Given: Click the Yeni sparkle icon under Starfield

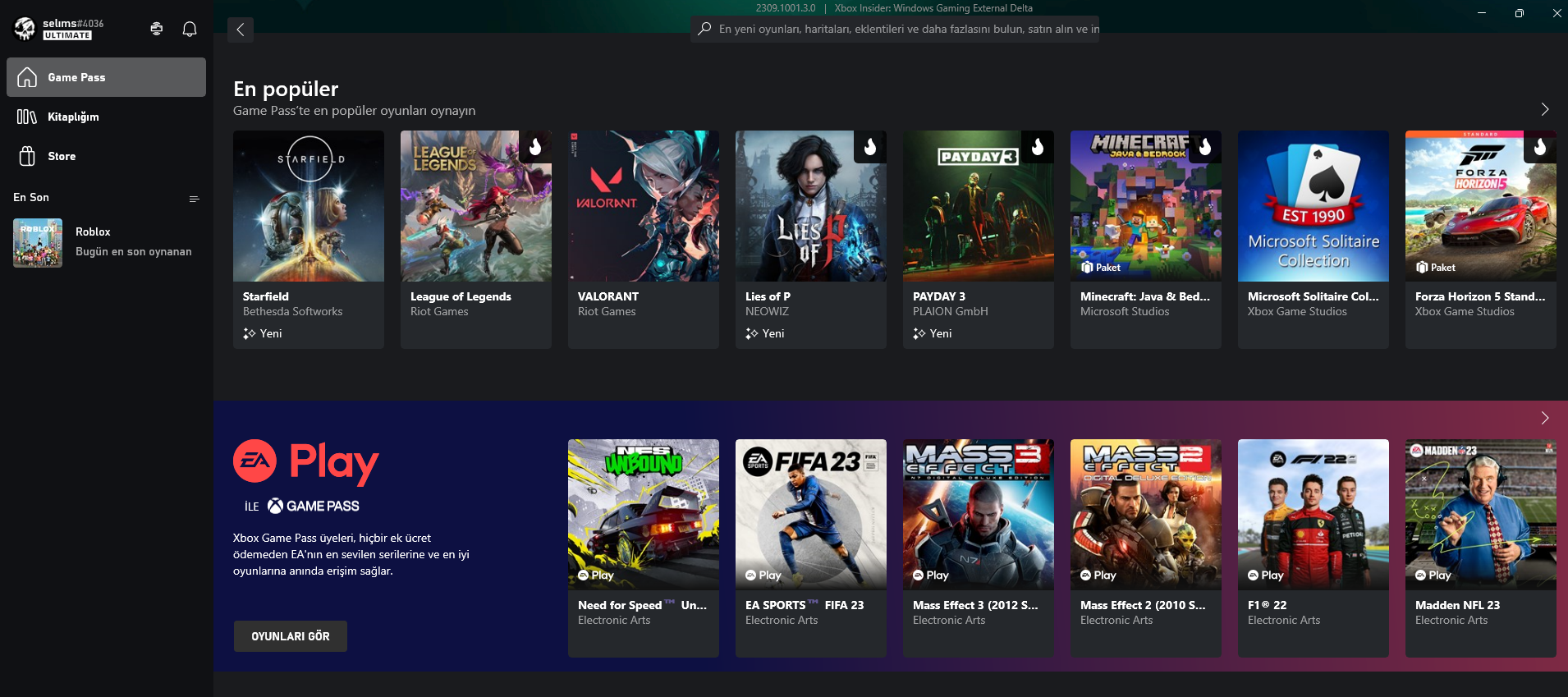Looking at the screenshot, I should (x=249, y=333).
